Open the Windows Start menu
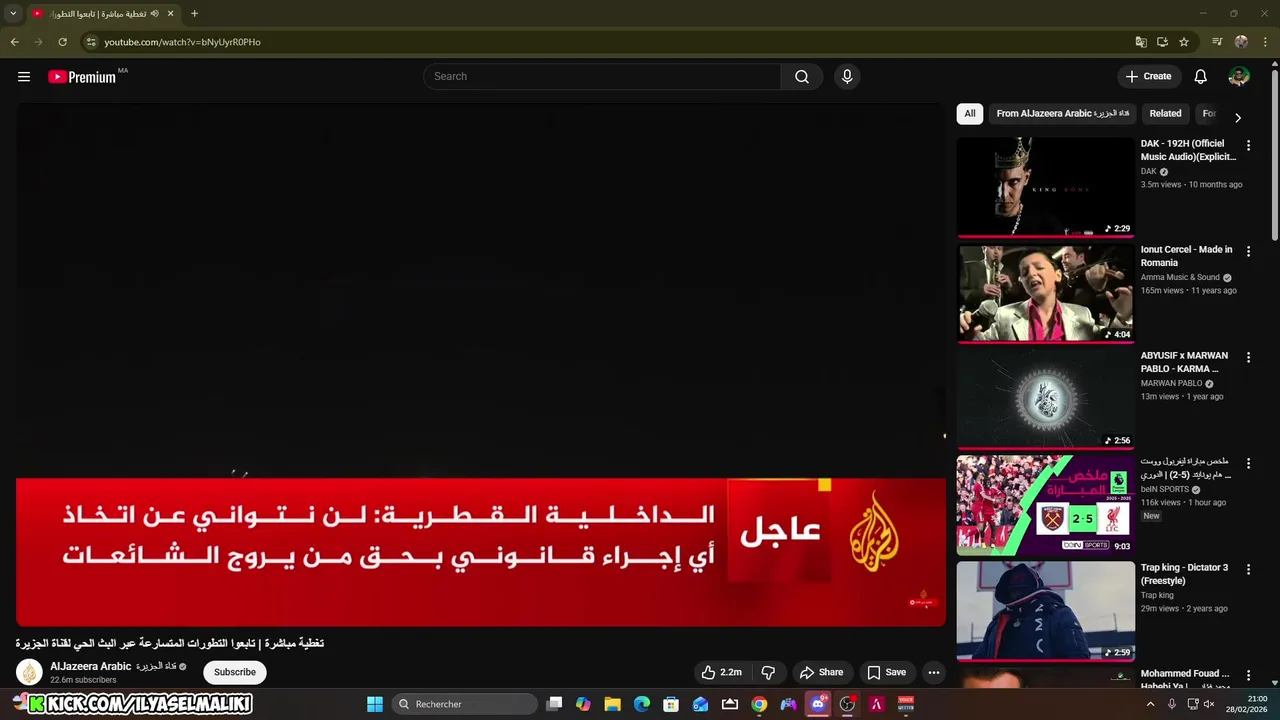 (x=375, y=704)
